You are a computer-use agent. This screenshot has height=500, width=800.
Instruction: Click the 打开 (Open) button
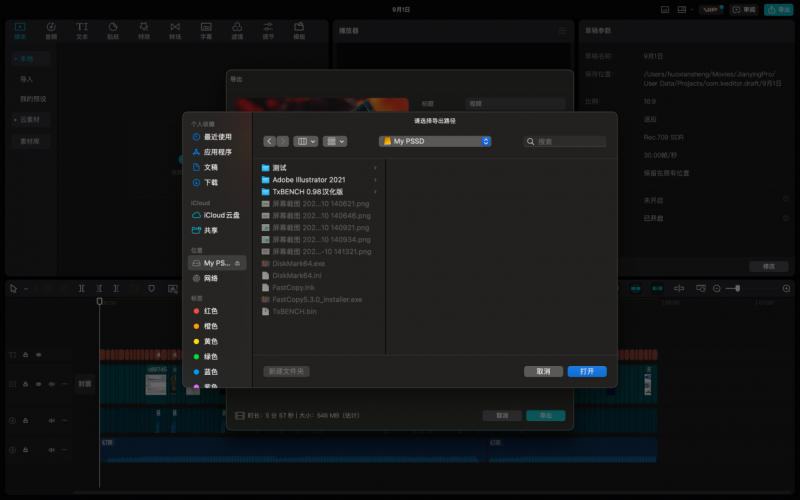coord(586,371)
